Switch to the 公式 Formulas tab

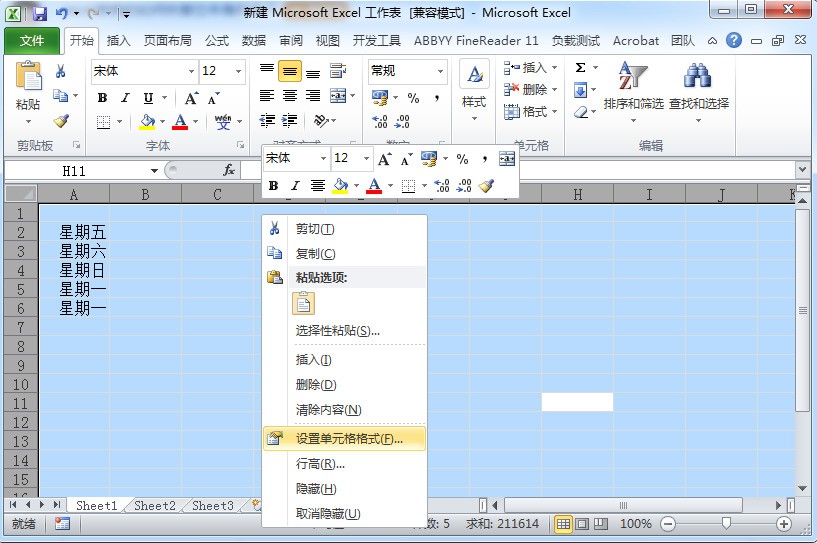pyautogui.click(x=217, y=41)
